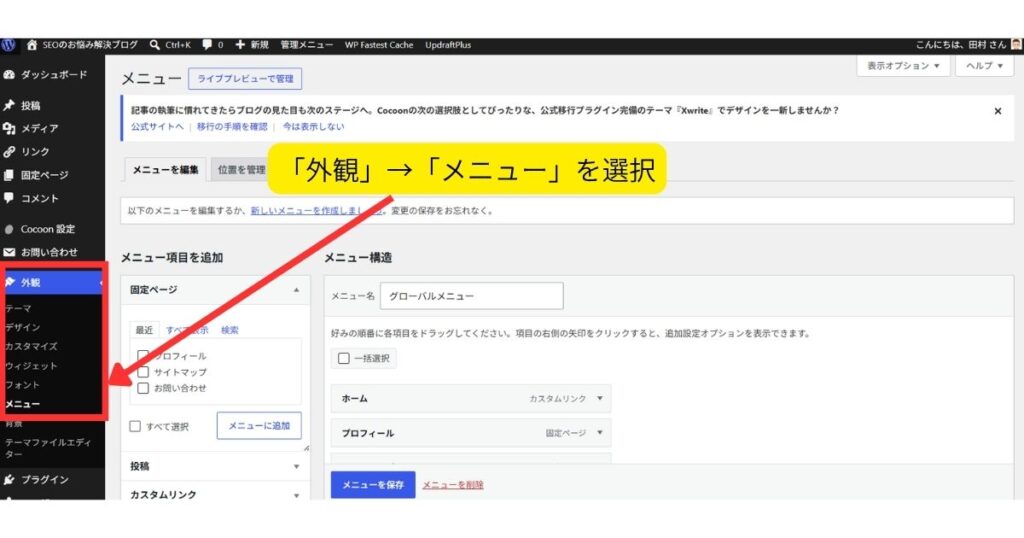Click the WordPress logo icon
Screen dimensions: 1024x538
pyautogui.click(x=8, y=45)
